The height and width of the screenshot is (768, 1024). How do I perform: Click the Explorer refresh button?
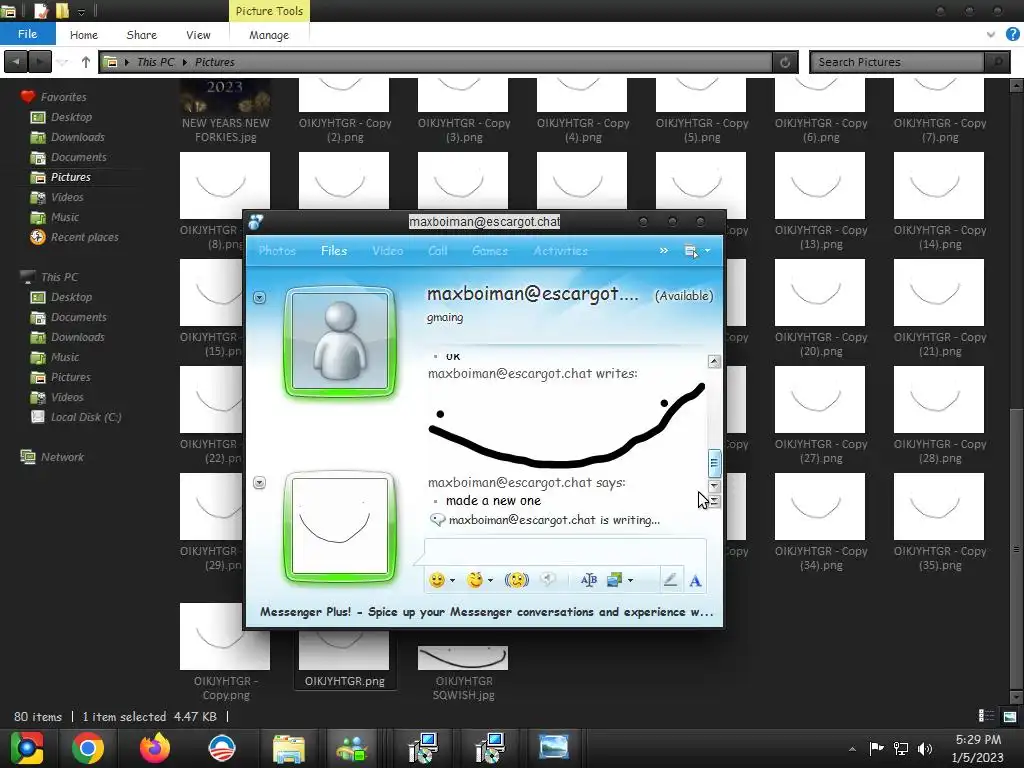785,62
